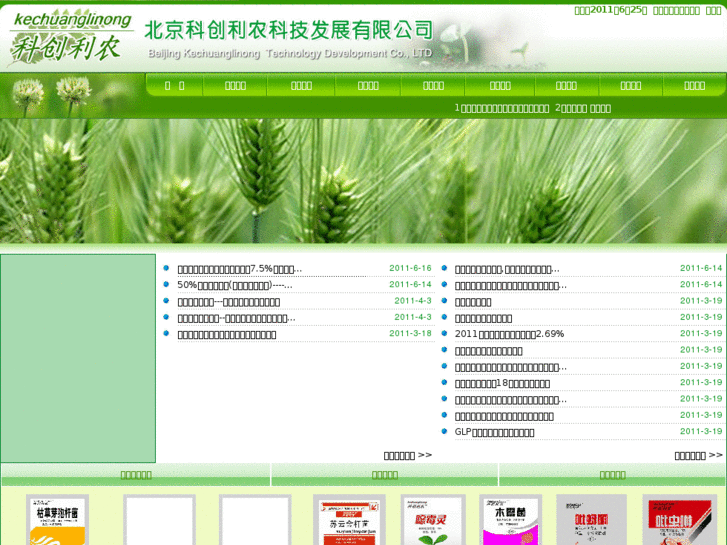Click the green wheat field banner image
The width and height of the screenshot is (727, 545).
364,181
